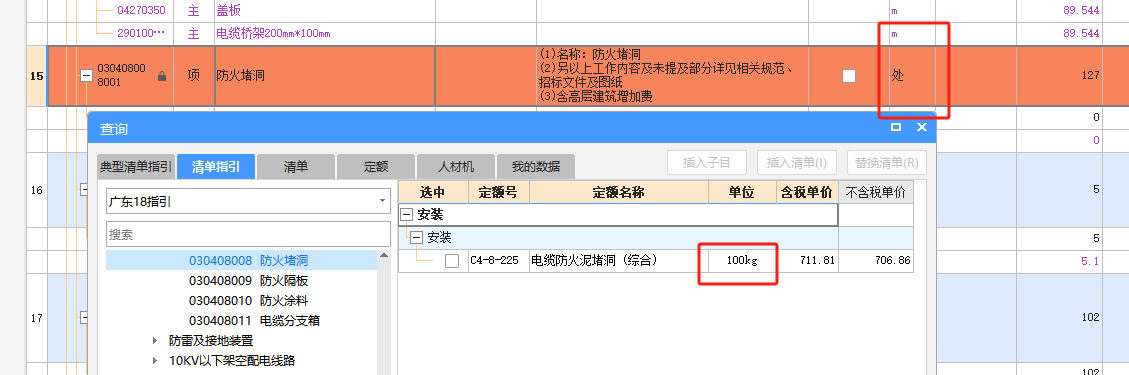
Task: Click 不含税单价 column header
Action: point(876,192)
